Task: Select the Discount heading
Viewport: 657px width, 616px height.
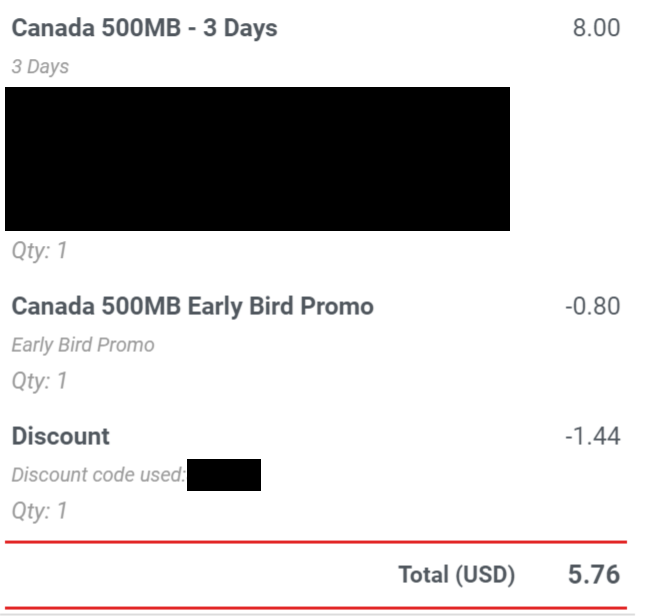Action: [x=60, y=436]
